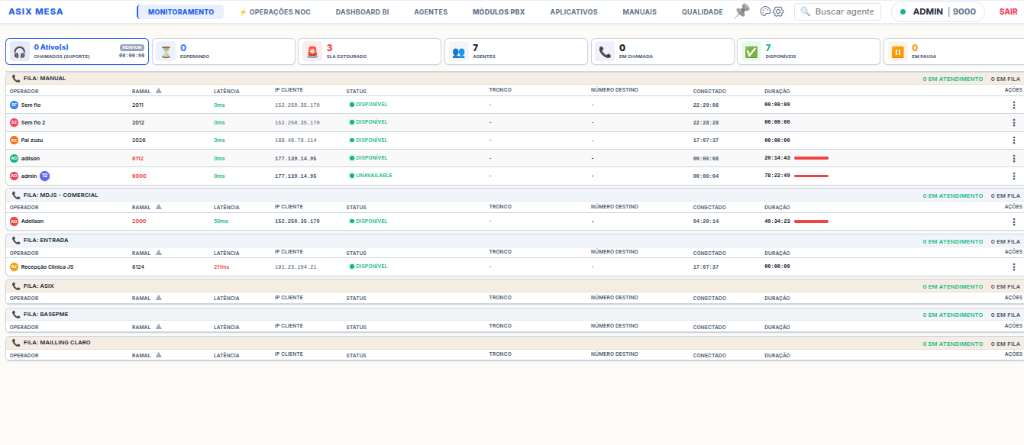The width and height of the screenshot is (1024, 445).
Task: Click the green check icon on Disponíveis card
Action: click(x=752, y=52)
